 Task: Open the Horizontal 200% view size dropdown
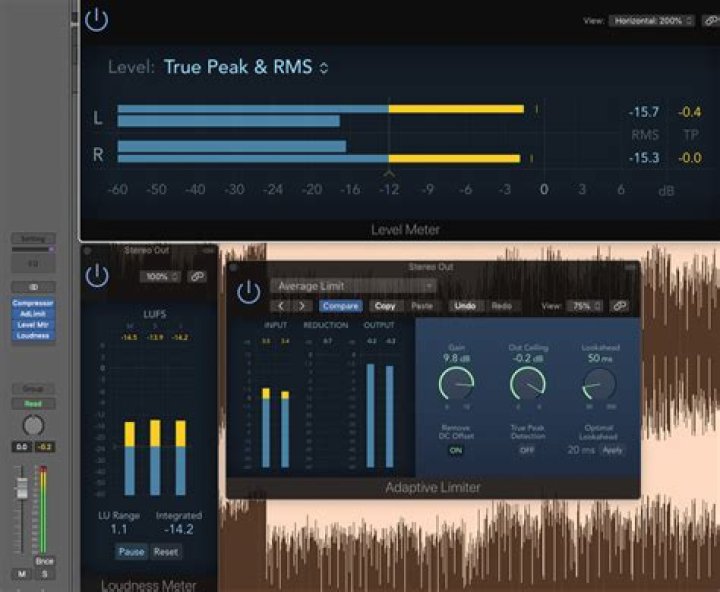point(652,21)
